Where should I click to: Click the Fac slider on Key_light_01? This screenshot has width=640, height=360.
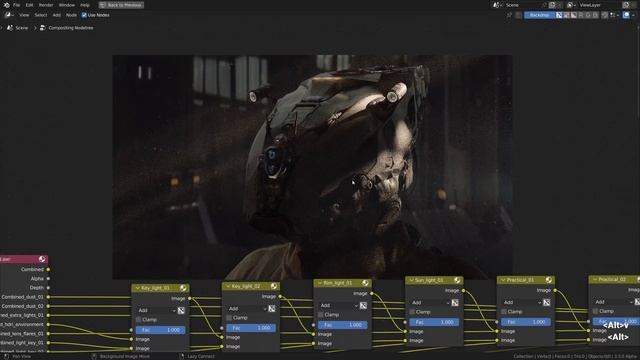tap(160, 330)
